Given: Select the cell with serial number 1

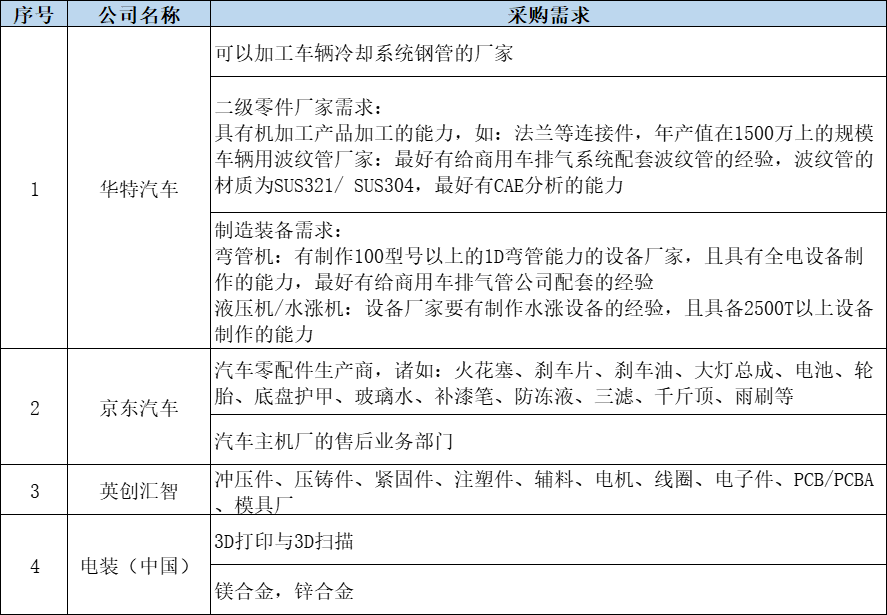Looking at the screenshot, I should coord(34,188).
